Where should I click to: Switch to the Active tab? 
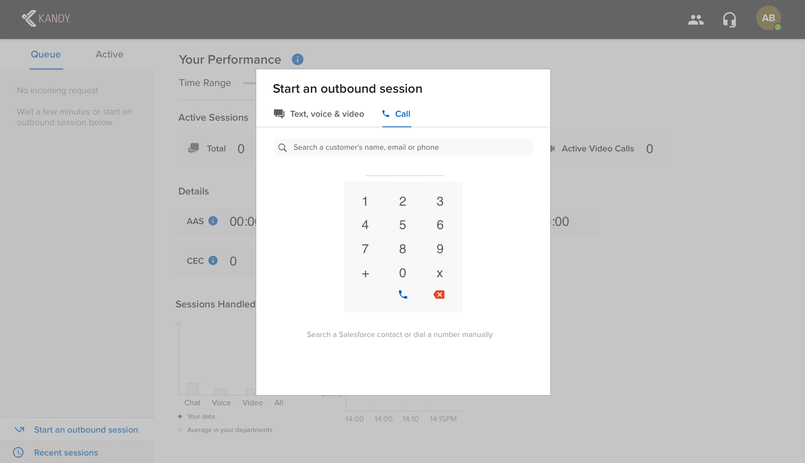tap(109, 54)
